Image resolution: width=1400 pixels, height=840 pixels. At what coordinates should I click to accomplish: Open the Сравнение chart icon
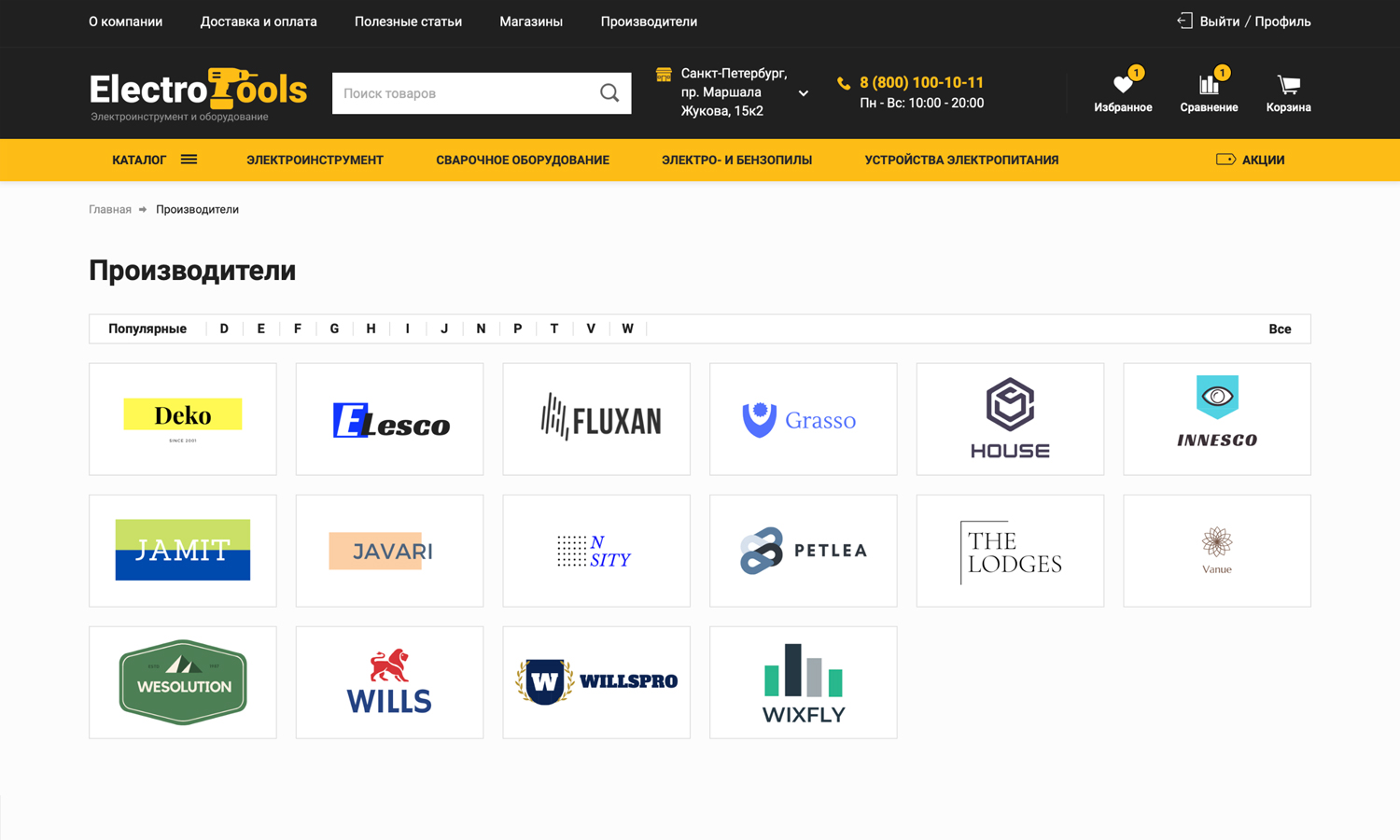pos(1209,85)
